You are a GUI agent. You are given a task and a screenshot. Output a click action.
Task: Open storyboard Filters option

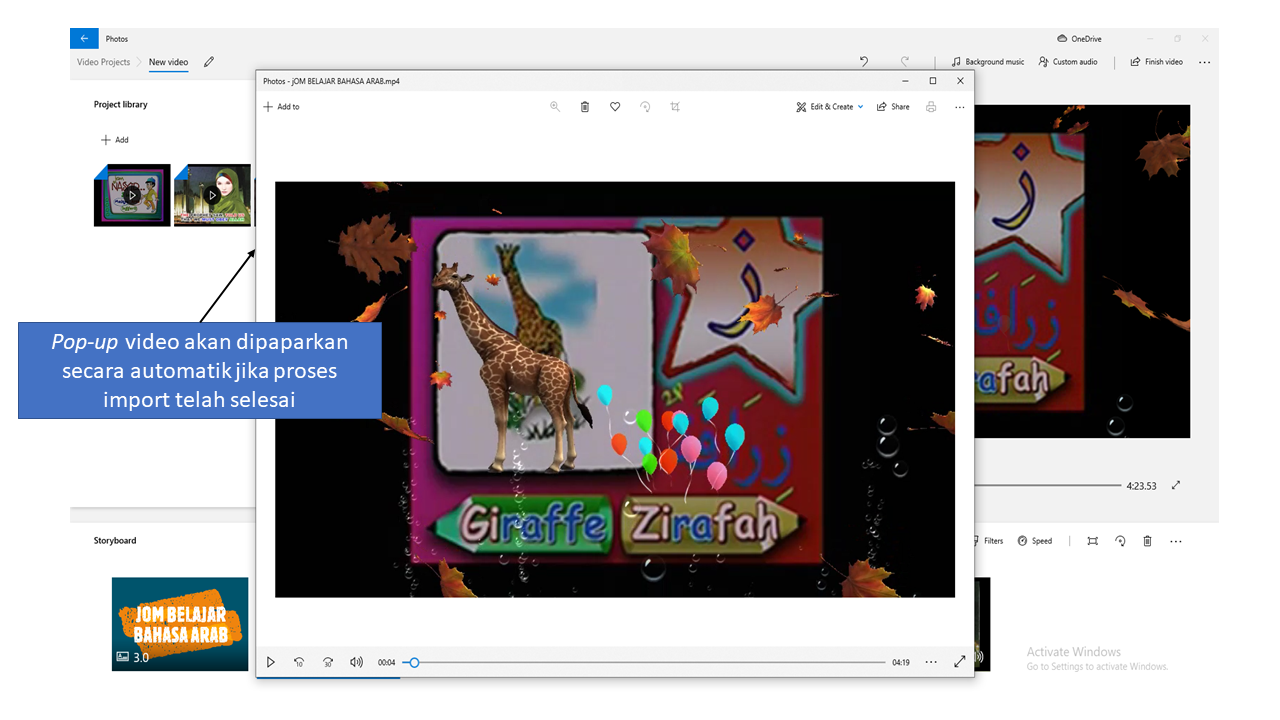tap(988, 541)
